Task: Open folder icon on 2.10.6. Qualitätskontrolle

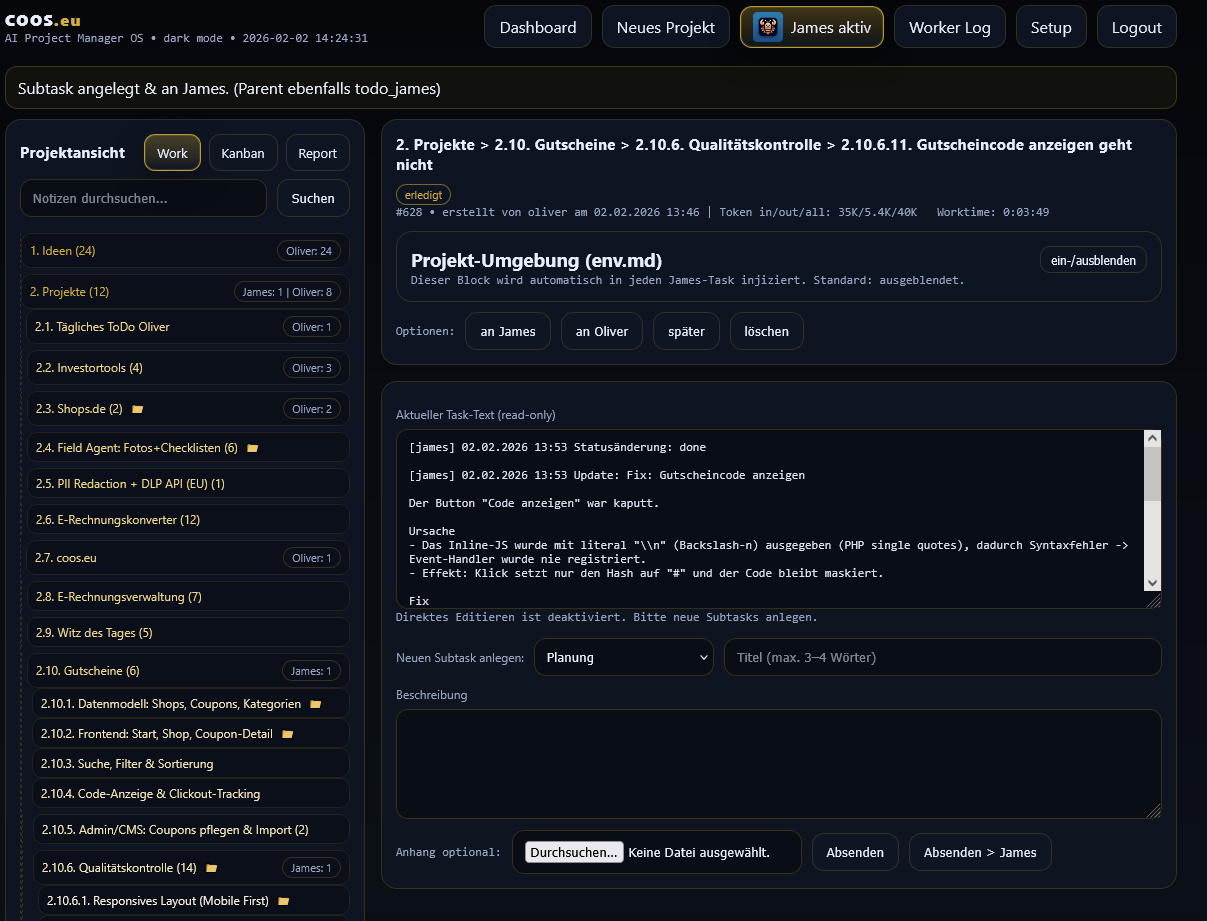Action: pyautogui.click(x=212, y=868)
